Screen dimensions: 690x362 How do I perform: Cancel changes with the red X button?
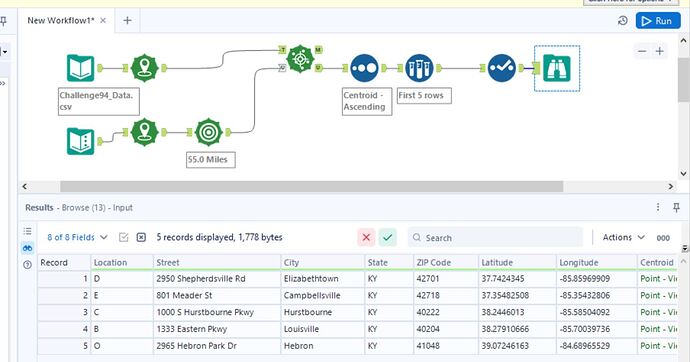366,238
